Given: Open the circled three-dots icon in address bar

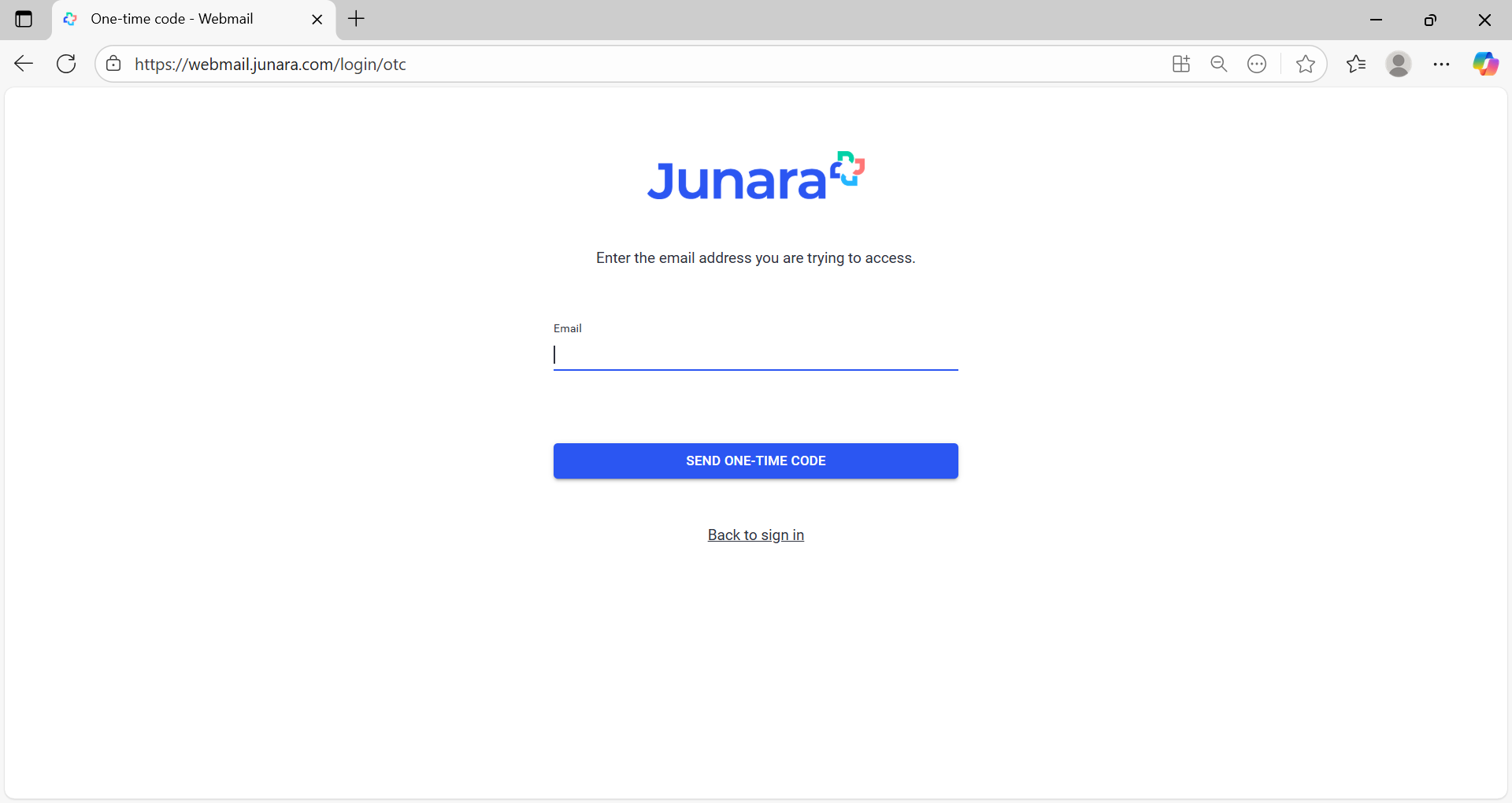Looking at the screenshot, I should point(1257,64).
